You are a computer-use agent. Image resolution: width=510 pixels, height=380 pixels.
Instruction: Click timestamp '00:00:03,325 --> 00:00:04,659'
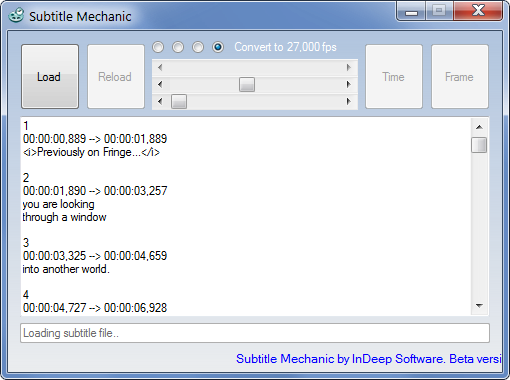95,256
